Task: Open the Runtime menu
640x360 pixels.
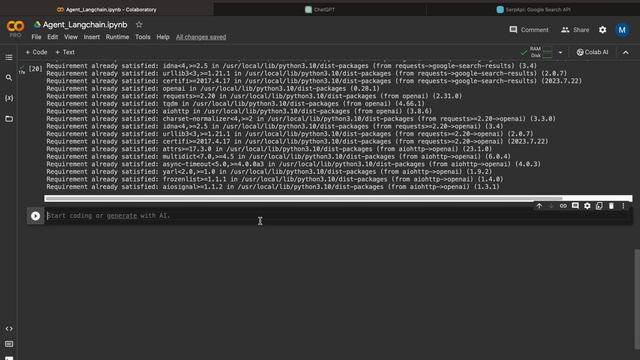Action: click(117, 37)
